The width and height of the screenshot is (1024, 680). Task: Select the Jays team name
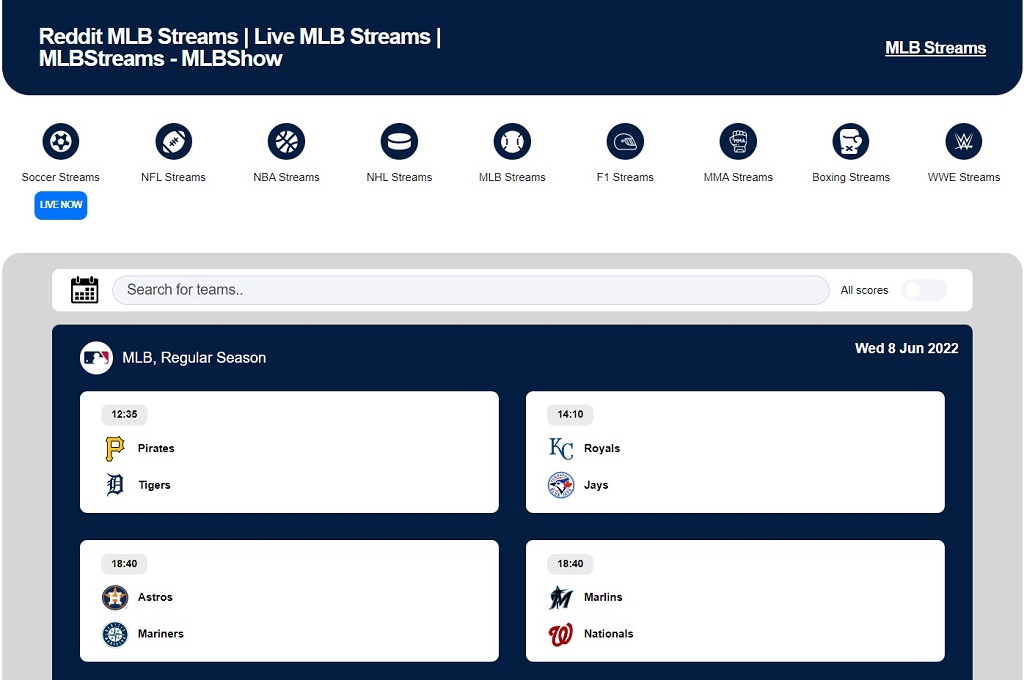[596, 485]
